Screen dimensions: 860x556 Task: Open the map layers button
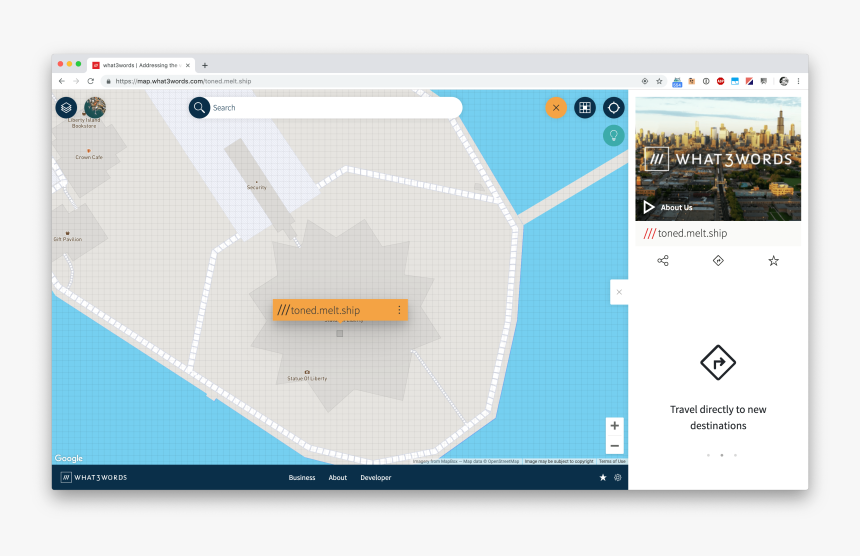[66, 107]
